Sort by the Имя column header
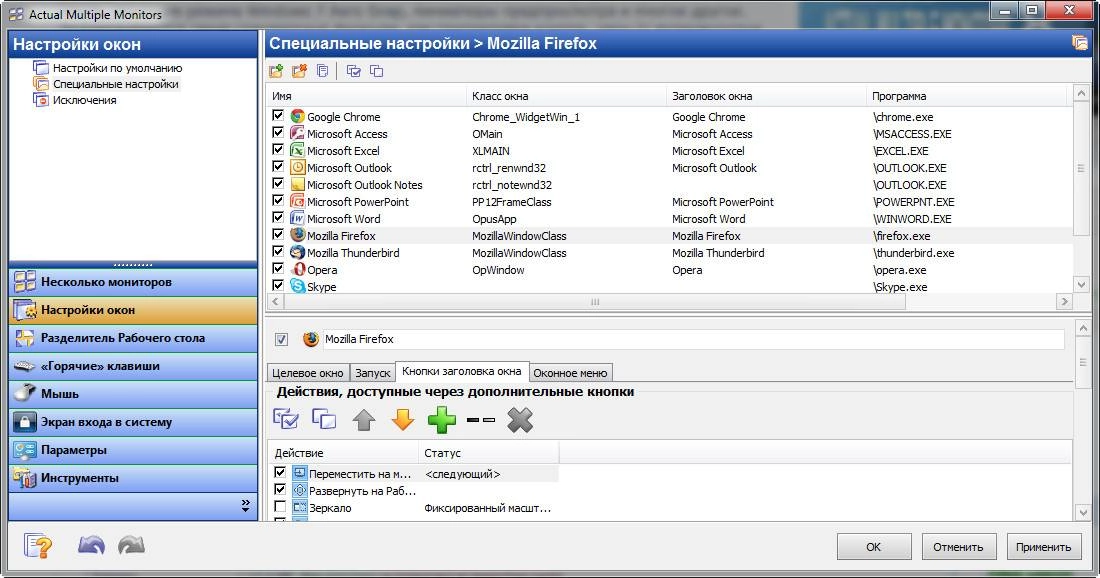This screenshot has width=1100, height=578. point(366,96)
